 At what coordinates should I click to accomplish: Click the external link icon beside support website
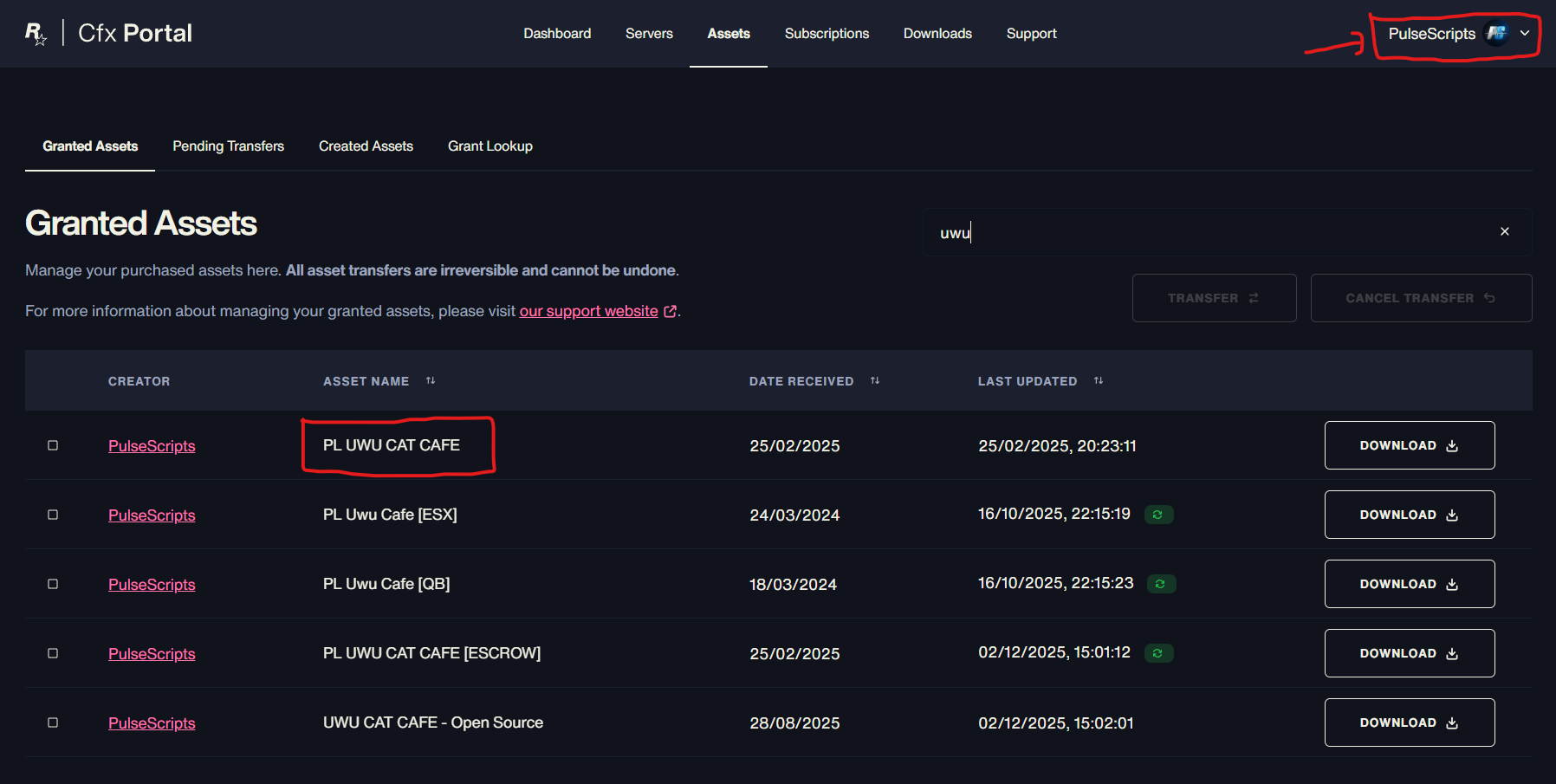point(670,311)
